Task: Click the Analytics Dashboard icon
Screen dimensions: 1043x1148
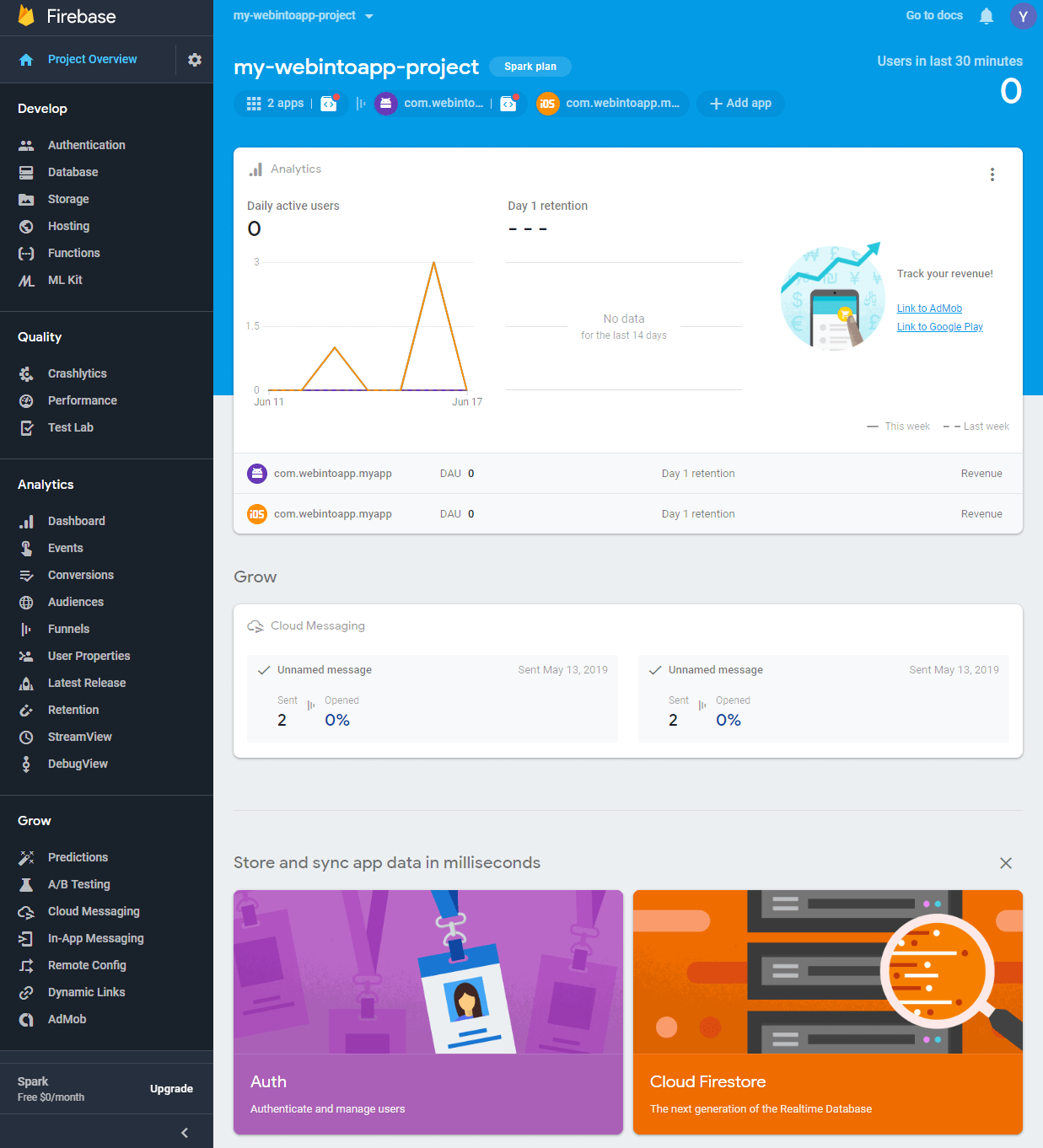Action: pos(26,521)
